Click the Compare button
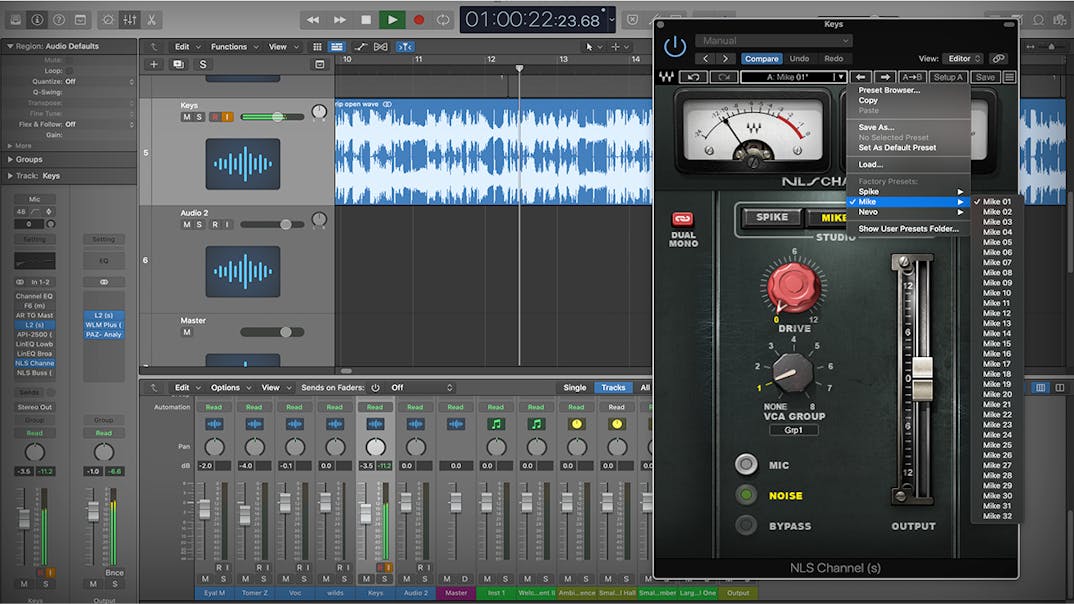The width and height of the screenshot is (1074, 604). (x=761, y=59)
